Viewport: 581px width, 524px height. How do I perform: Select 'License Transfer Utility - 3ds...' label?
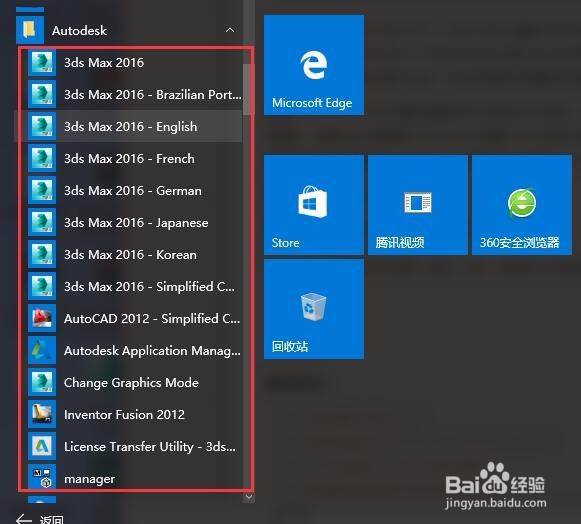pos(150,447)
